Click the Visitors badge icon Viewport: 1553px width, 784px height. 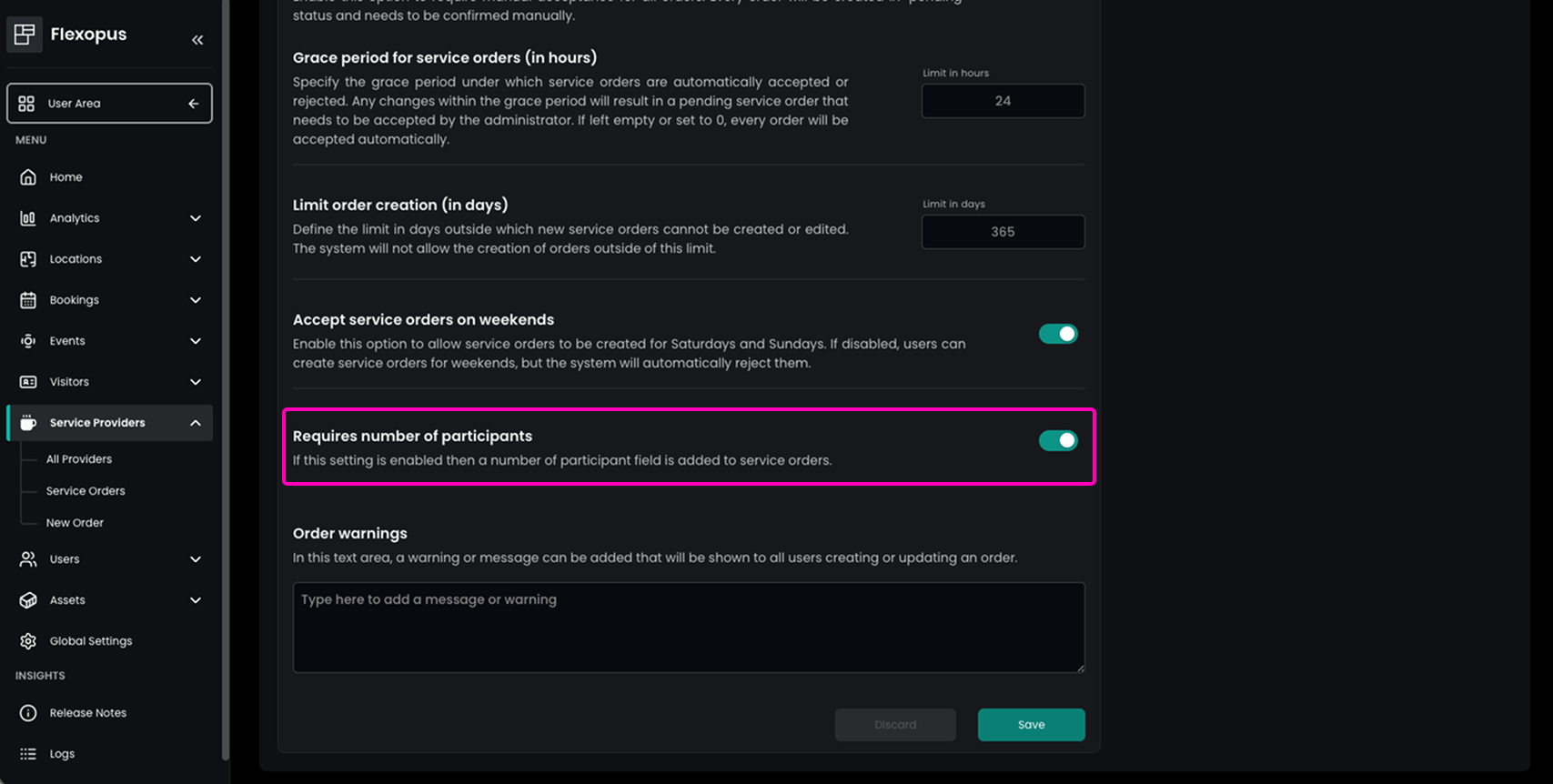tap(28, 382)
